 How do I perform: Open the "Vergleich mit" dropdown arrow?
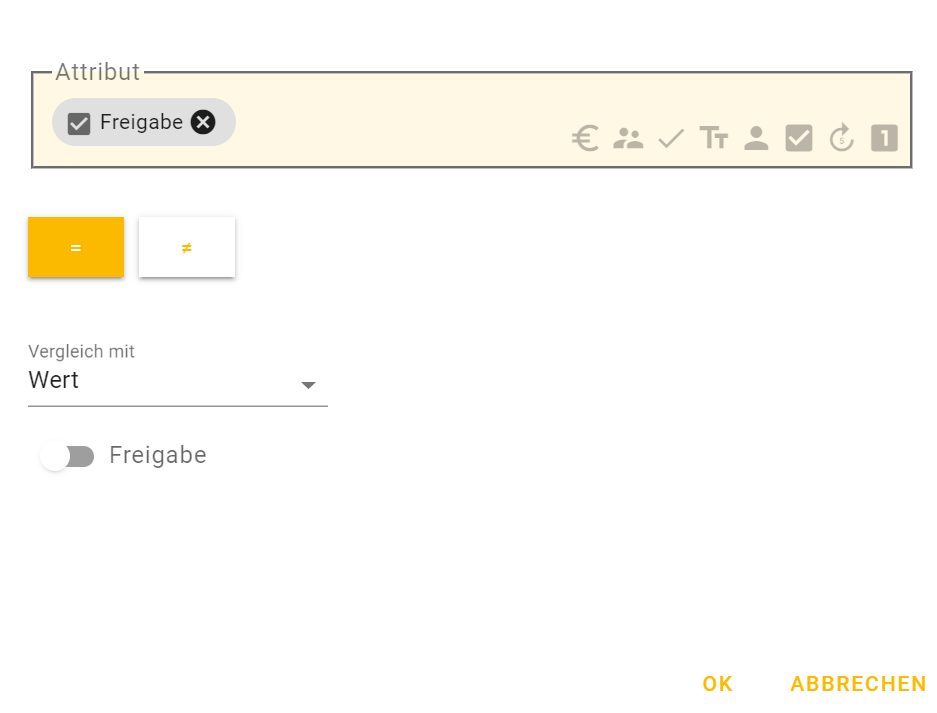(308, 385)
